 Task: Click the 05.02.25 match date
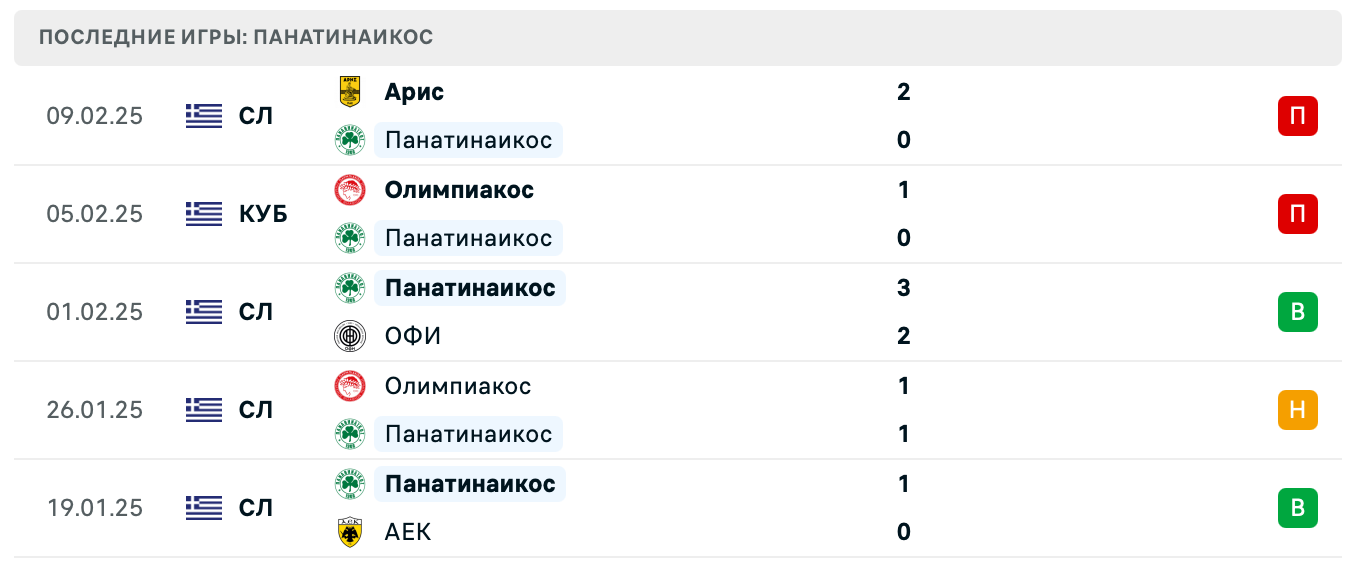tap(95, 214)
